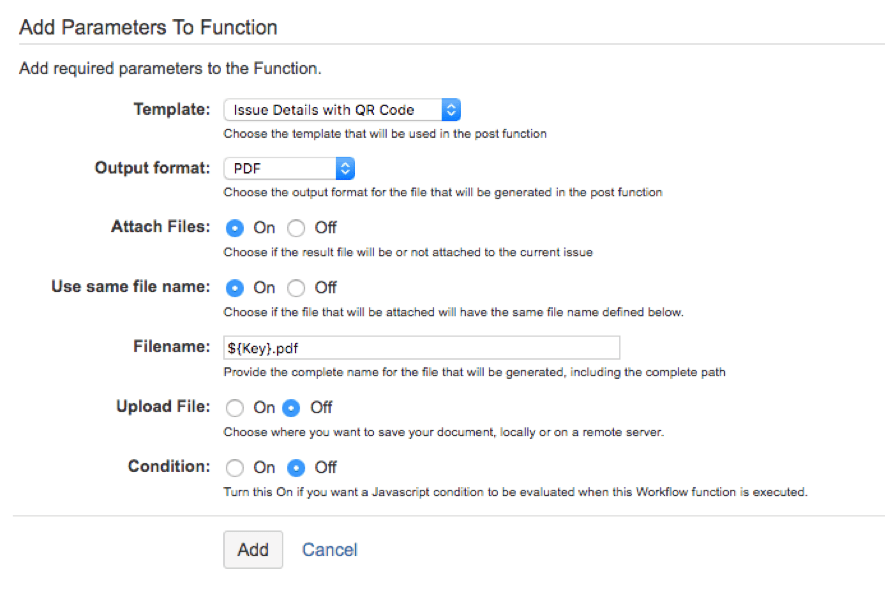Click the selected On radio for Attach Files
Screen dimensions: 885x600
236,228
